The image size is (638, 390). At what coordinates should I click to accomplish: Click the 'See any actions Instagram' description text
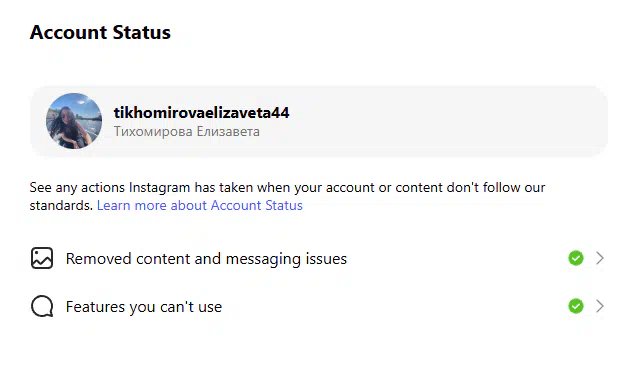click(x=287, y=196)
